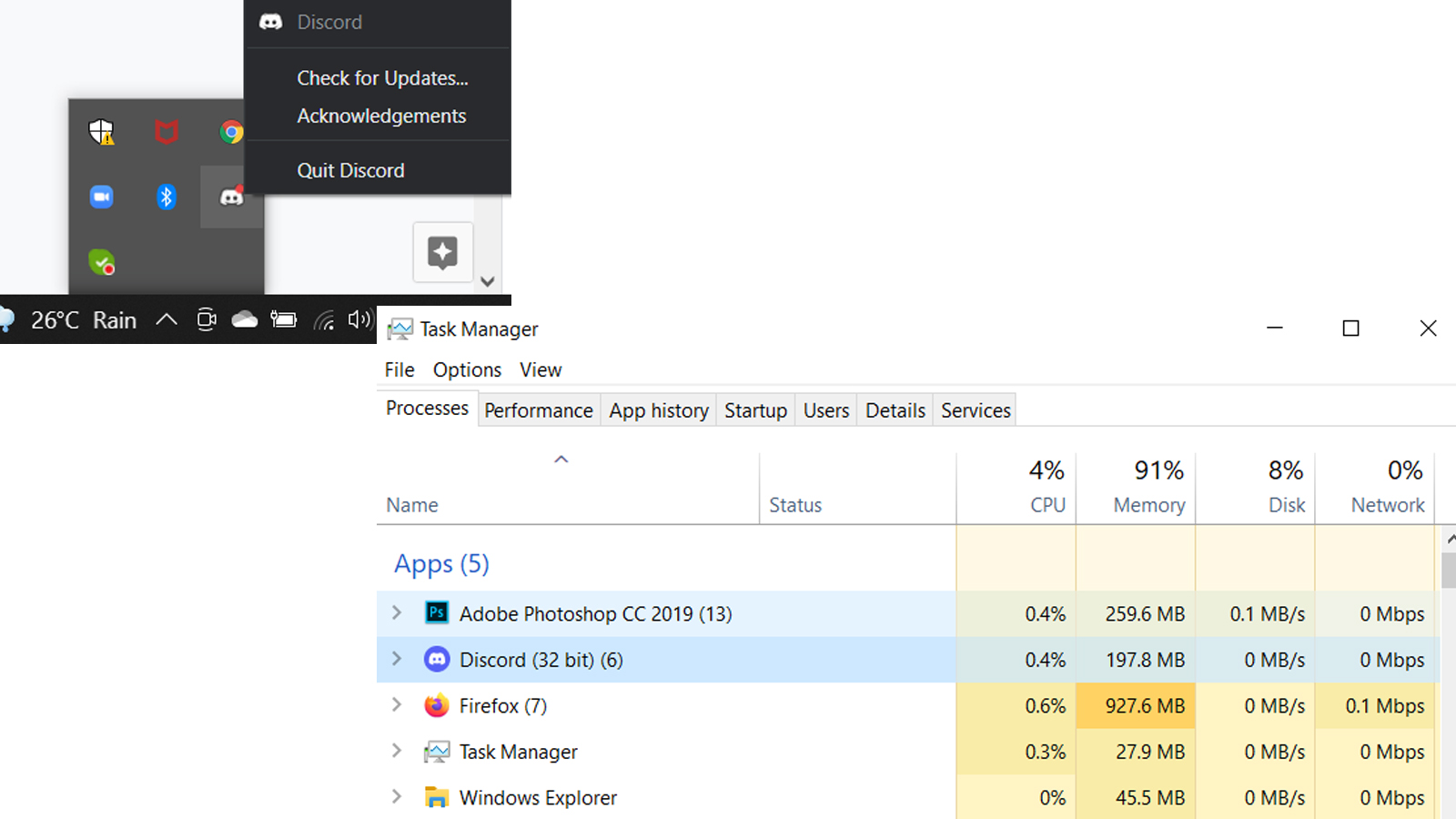Open the Services tab
Viewport: 1456px width, 819px height.
tap(976, 410)
